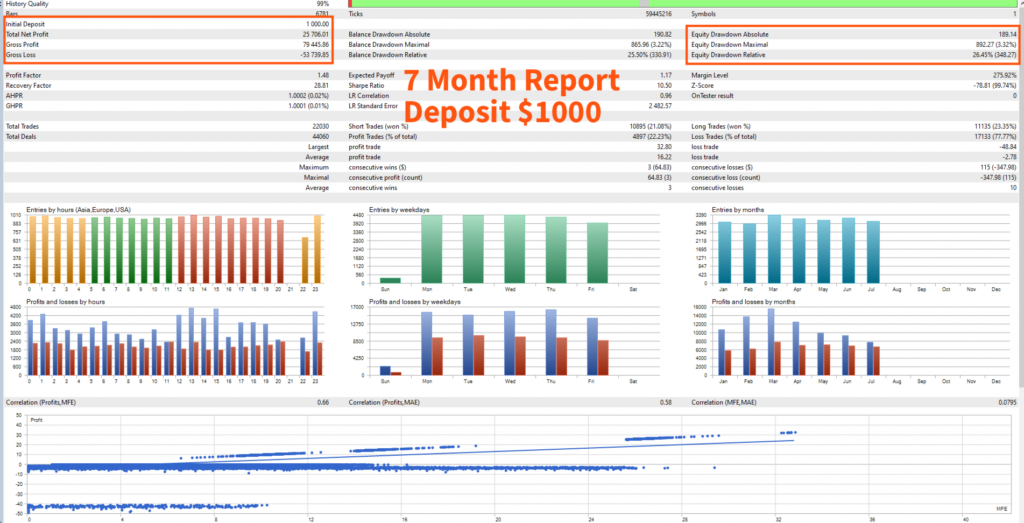Click hour 22 bar in Entries by hours

click(304, 260)
